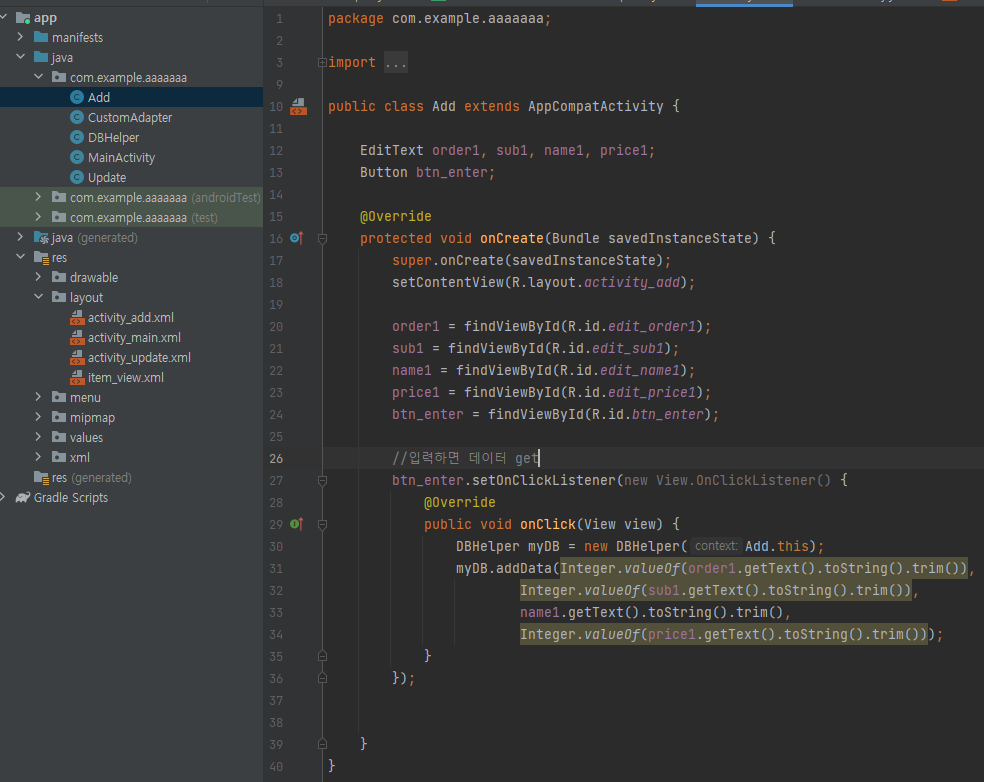Viewport: 984px width, 782px height.
Task: Fold the onClick method at line 29
Action: [322, 525]
